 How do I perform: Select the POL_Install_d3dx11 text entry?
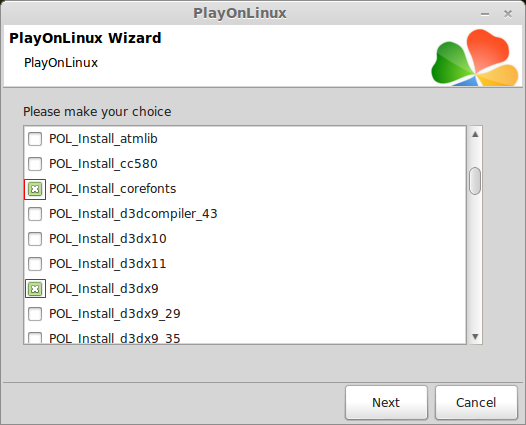tap(108, 264)
